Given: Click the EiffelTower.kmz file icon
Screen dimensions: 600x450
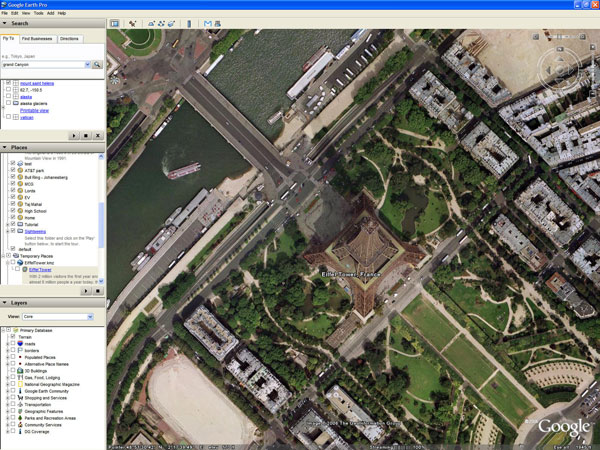Looking at the screenshot, I should (20, 263).
